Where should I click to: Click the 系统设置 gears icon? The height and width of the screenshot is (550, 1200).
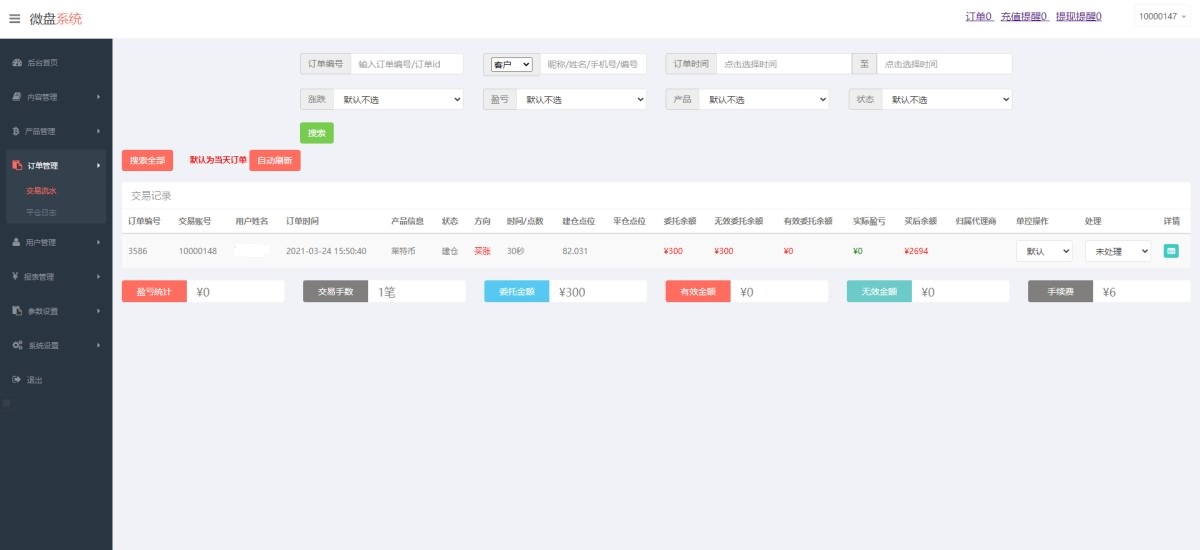tap(17, 345)
